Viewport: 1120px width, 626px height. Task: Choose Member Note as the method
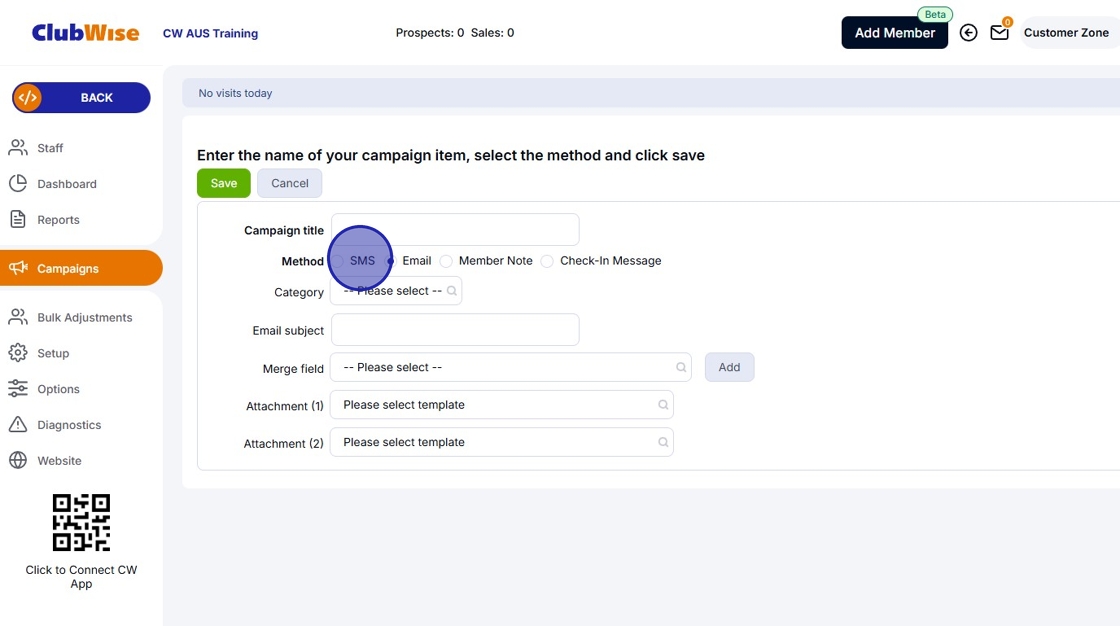(445, 260)
